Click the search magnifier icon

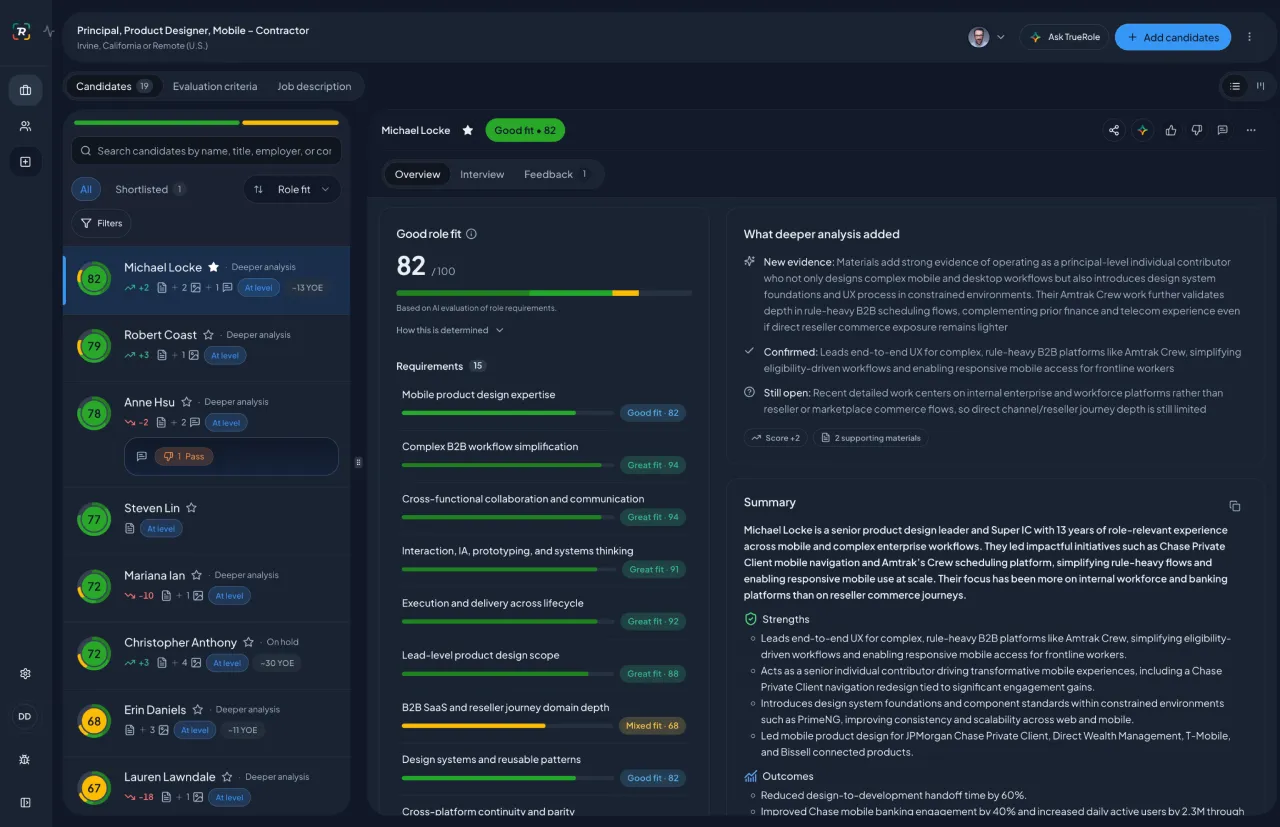click(84, 151)
